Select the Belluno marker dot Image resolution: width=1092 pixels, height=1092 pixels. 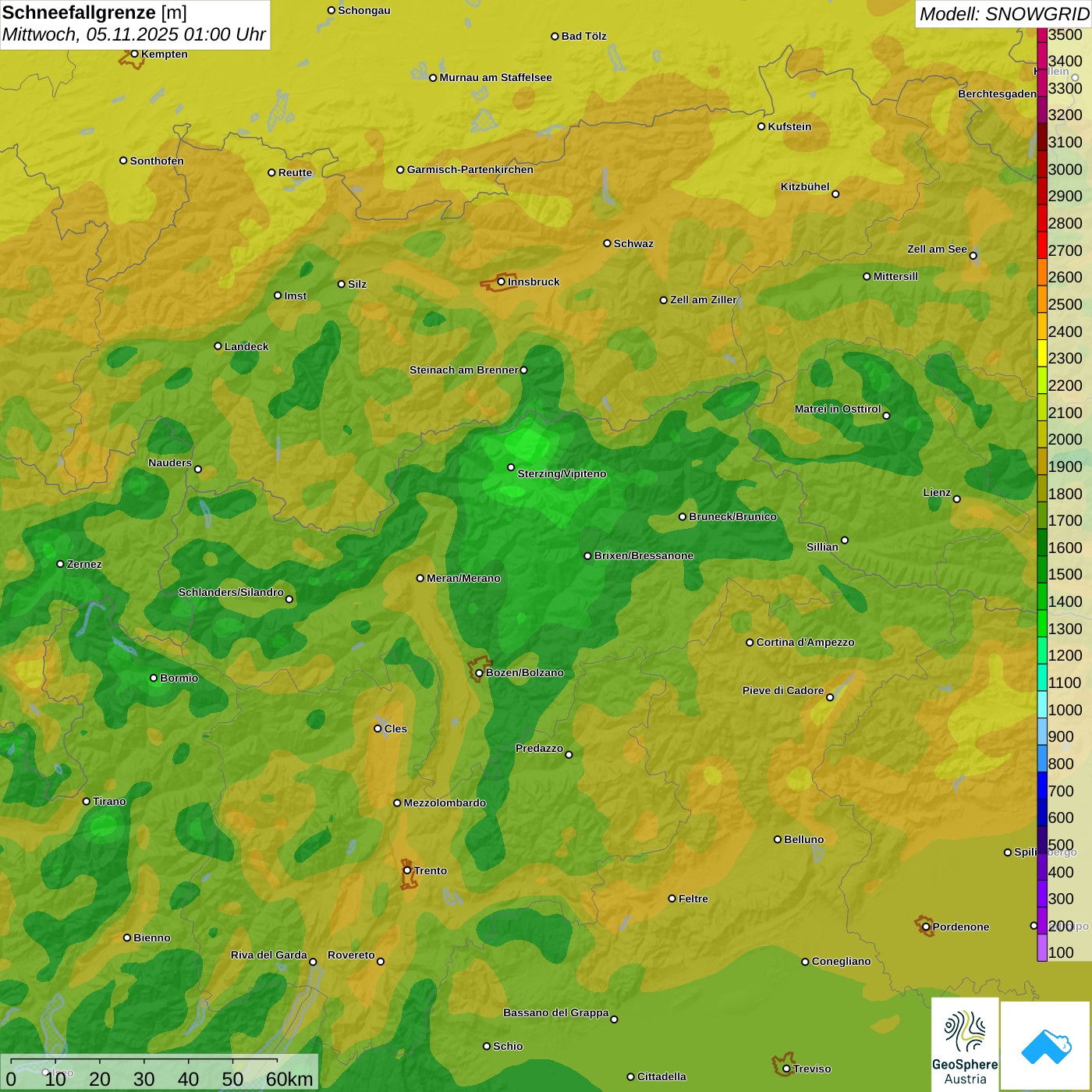(777, 839)
